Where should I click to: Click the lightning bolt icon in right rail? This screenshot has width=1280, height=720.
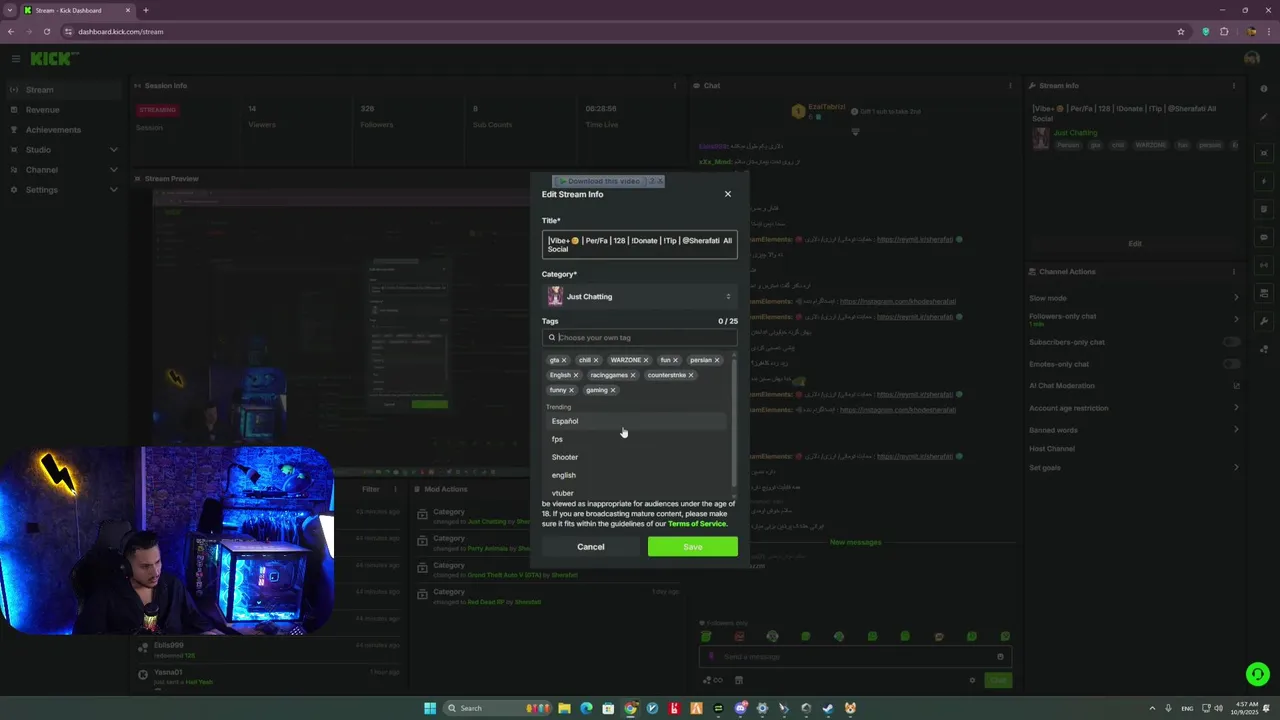coord(1264,181)
